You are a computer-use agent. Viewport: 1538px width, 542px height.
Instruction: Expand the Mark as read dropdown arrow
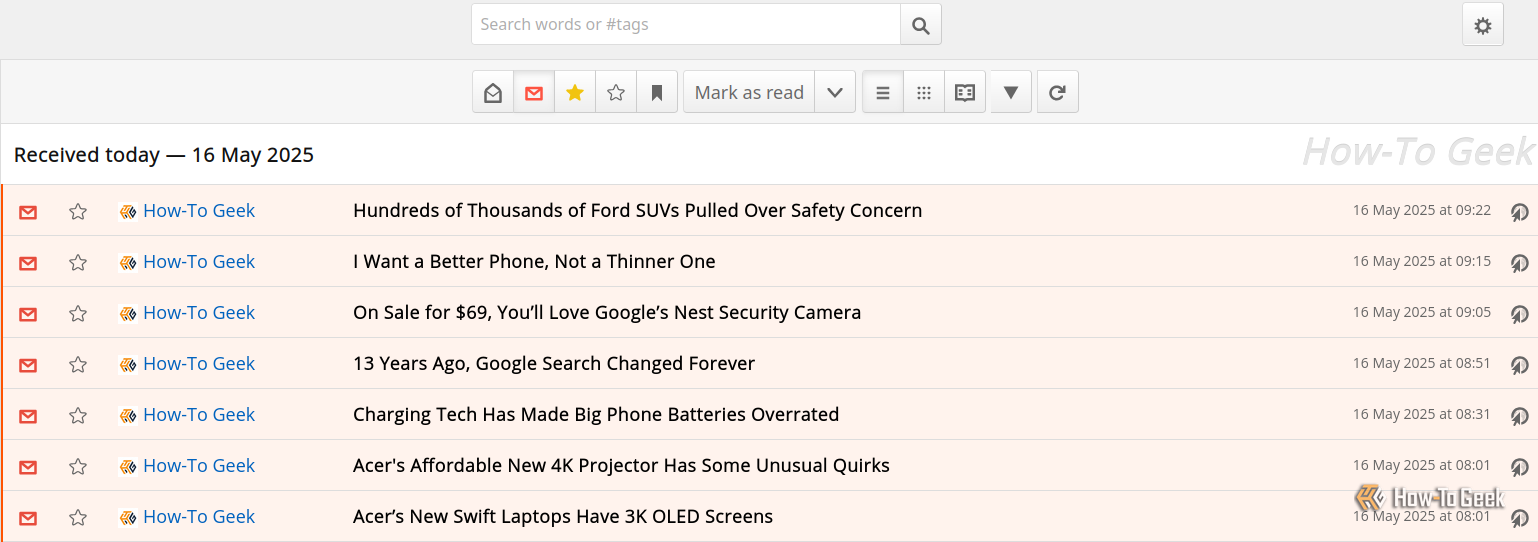point(835,93)
